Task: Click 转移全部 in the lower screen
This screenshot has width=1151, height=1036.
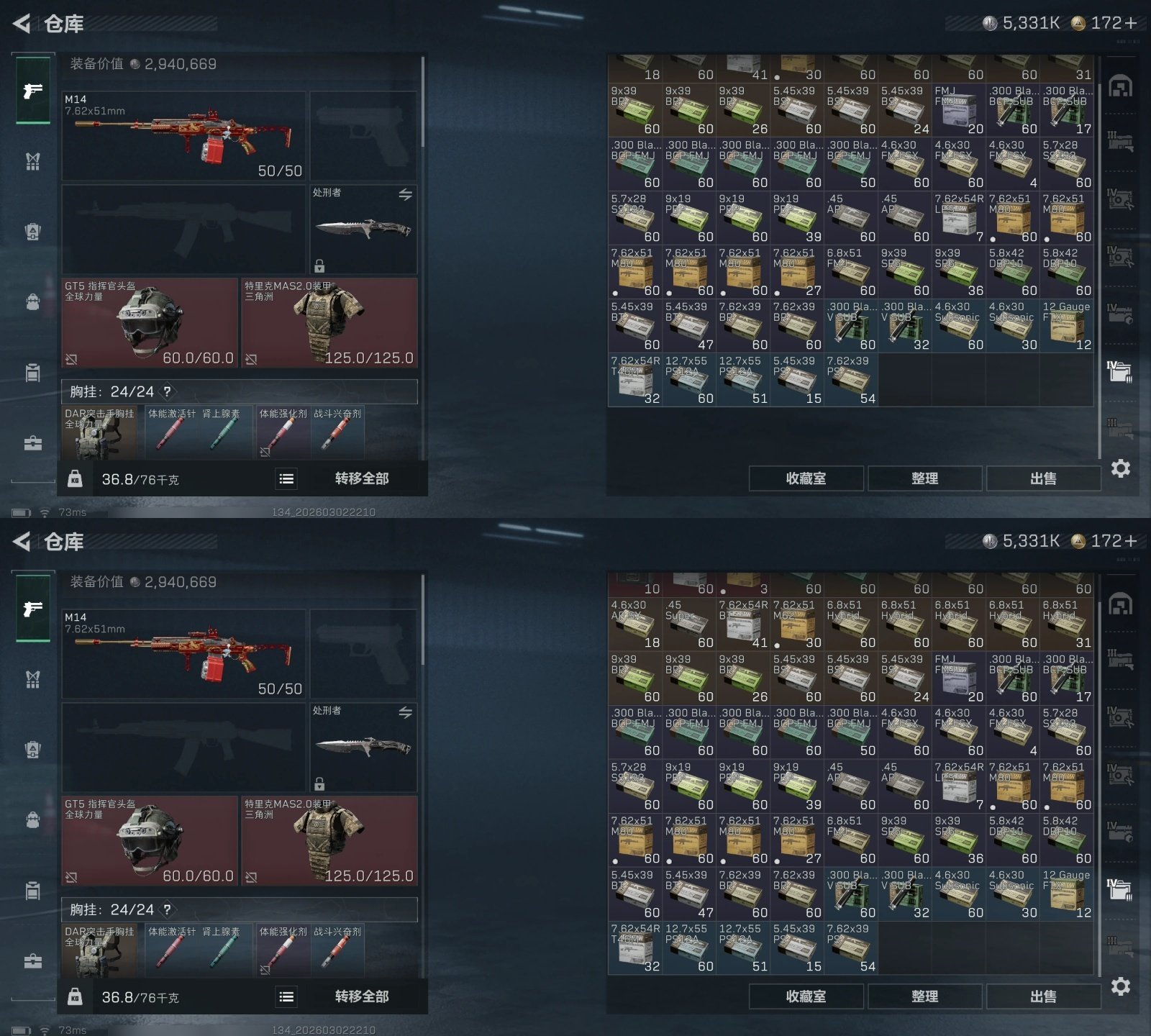Action: tap(362, 996)
